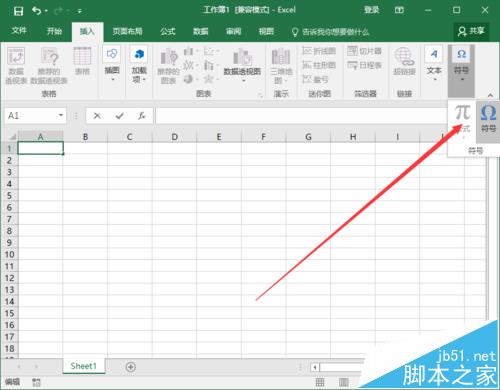Viewport: 500px width, 390px height.
Task: Click the Enter checkmark formula bar button
Action: pyautogui.click(x=119, y=116)
